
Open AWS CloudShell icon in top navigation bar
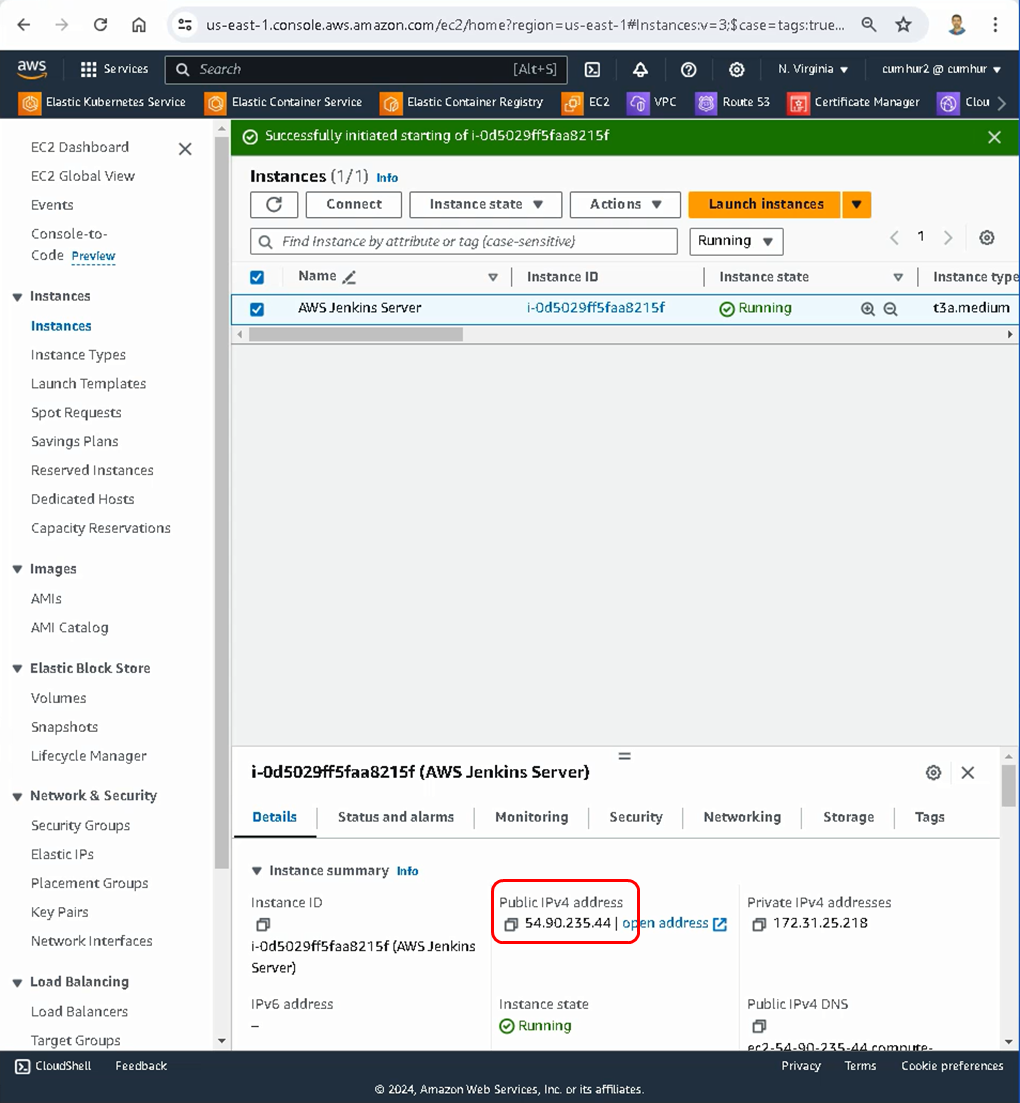pos(592,70)
